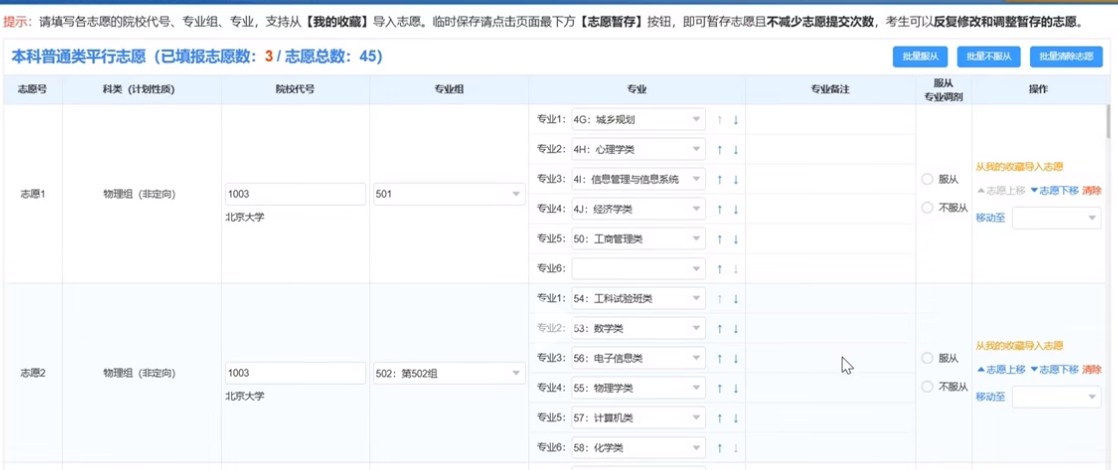Click 清除 link for 志愿1
The image size is (1118, 470).
pos(1091,190)
